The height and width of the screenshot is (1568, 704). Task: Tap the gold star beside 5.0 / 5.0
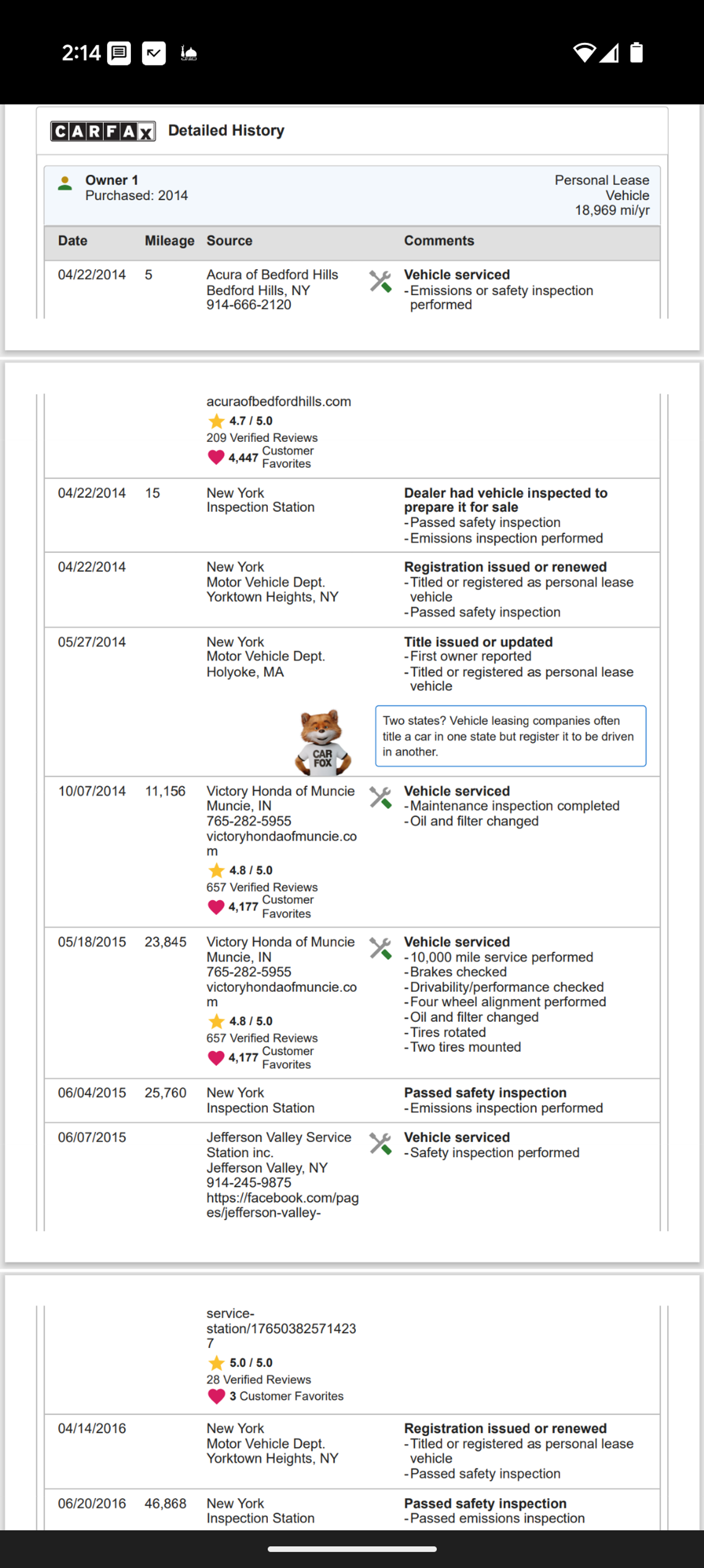point(216,1363)
